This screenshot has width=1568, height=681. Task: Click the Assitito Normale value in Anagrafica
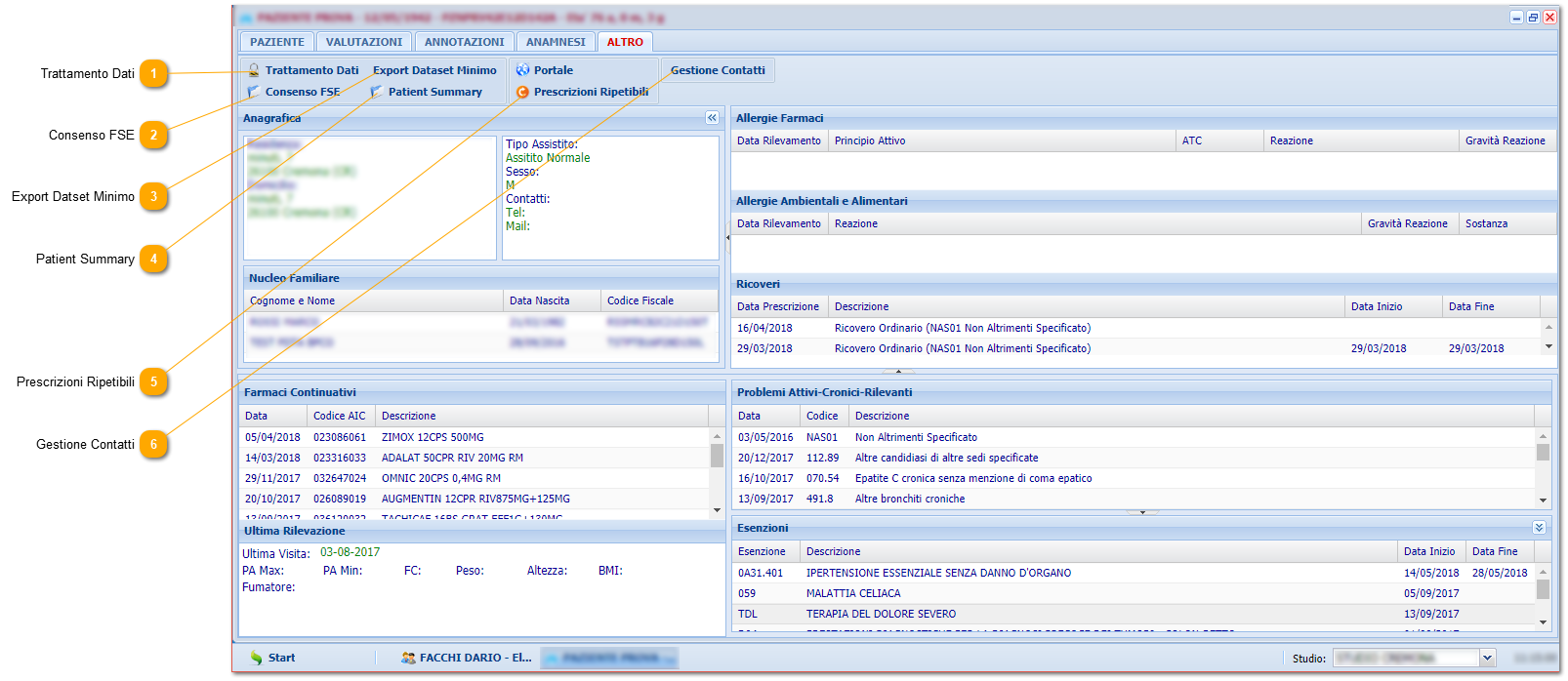(548, 158)
